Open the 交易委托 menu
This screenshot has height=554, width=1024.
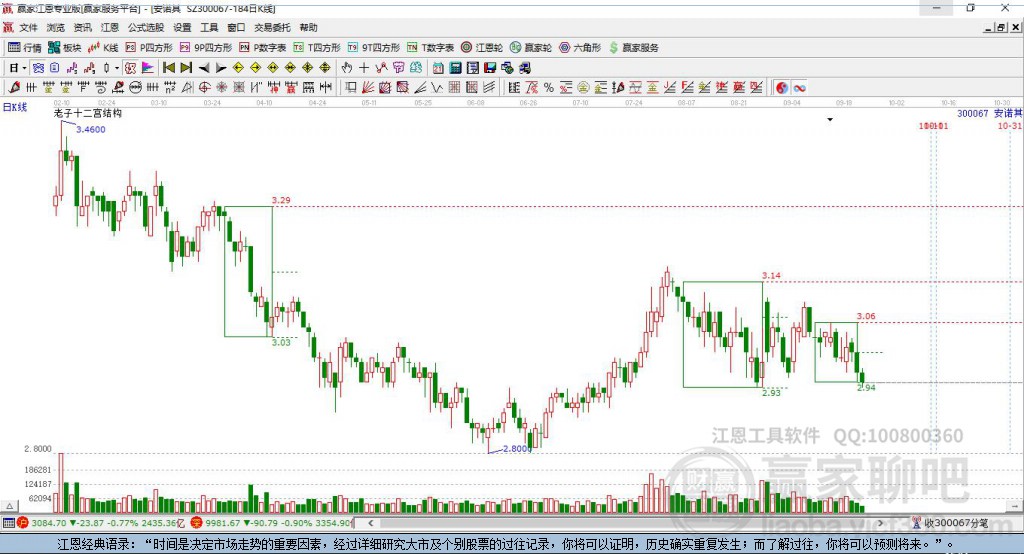[272, 27]
